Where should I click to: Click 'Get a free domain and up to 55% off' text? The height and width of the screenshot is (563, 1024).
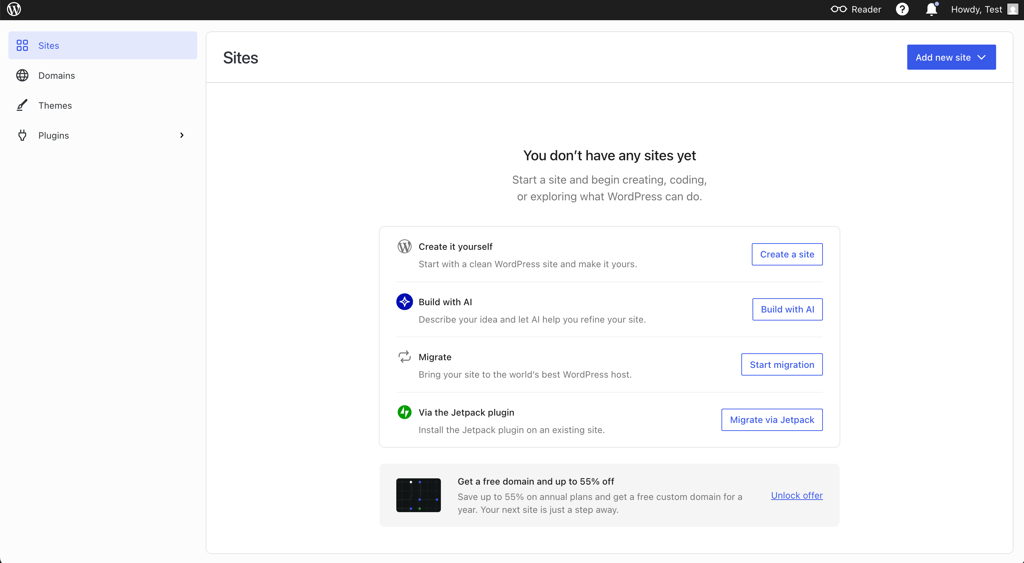536,481
